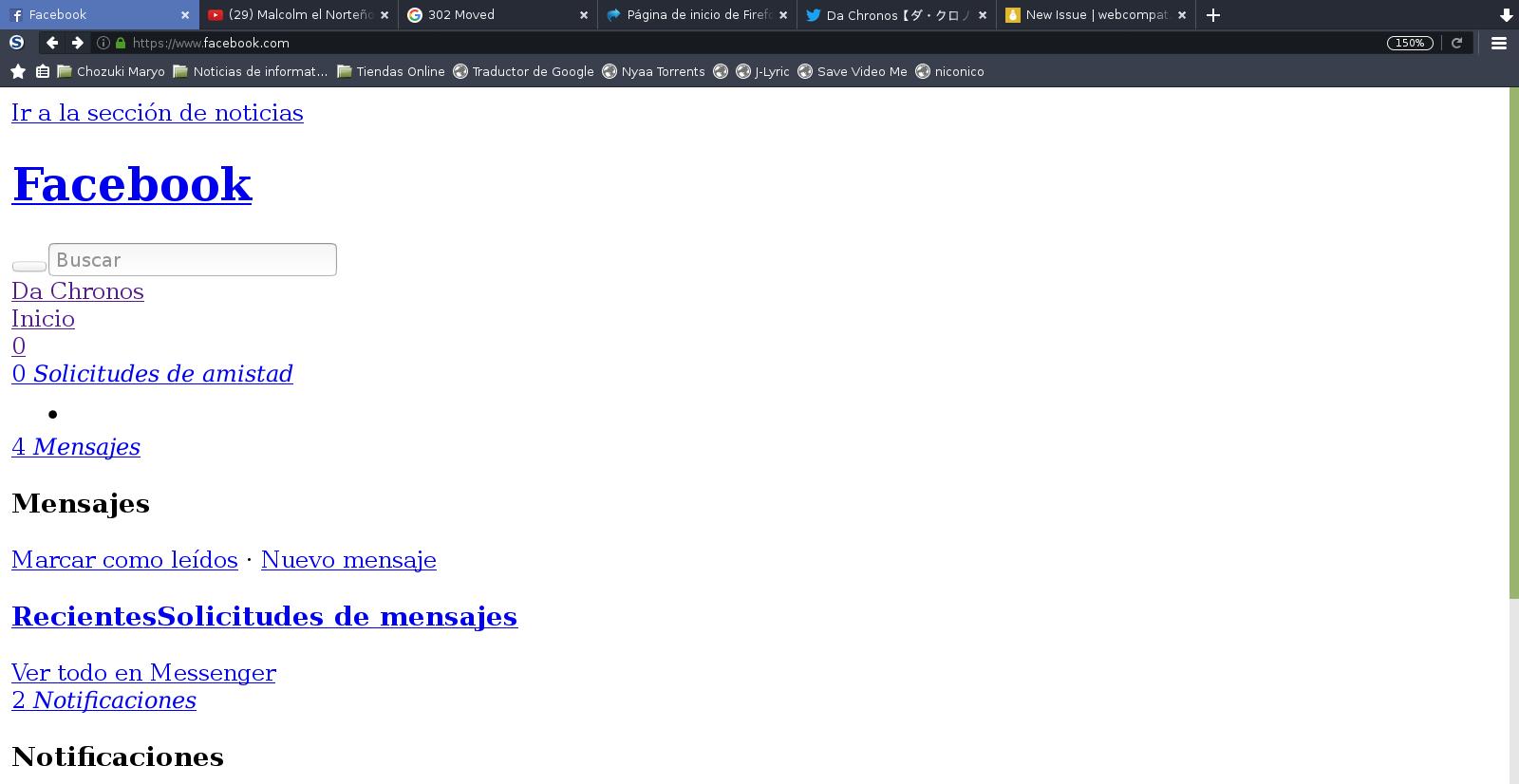This screenshot has width=1519, height=784.
Task: Open the Tiendas Online bookmark folder
Action: [391, 71]
